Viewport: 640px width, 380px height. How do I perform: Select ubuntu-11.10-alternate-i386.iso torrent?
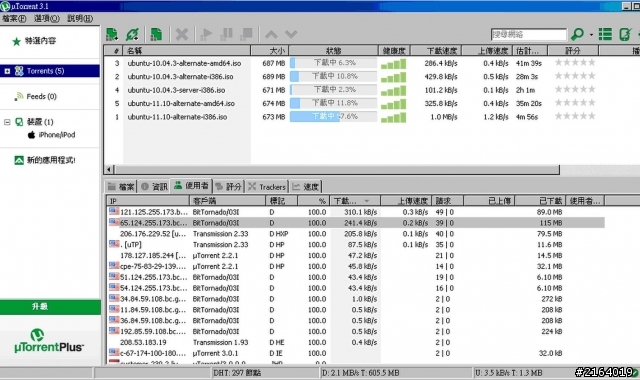coord(177,117)
